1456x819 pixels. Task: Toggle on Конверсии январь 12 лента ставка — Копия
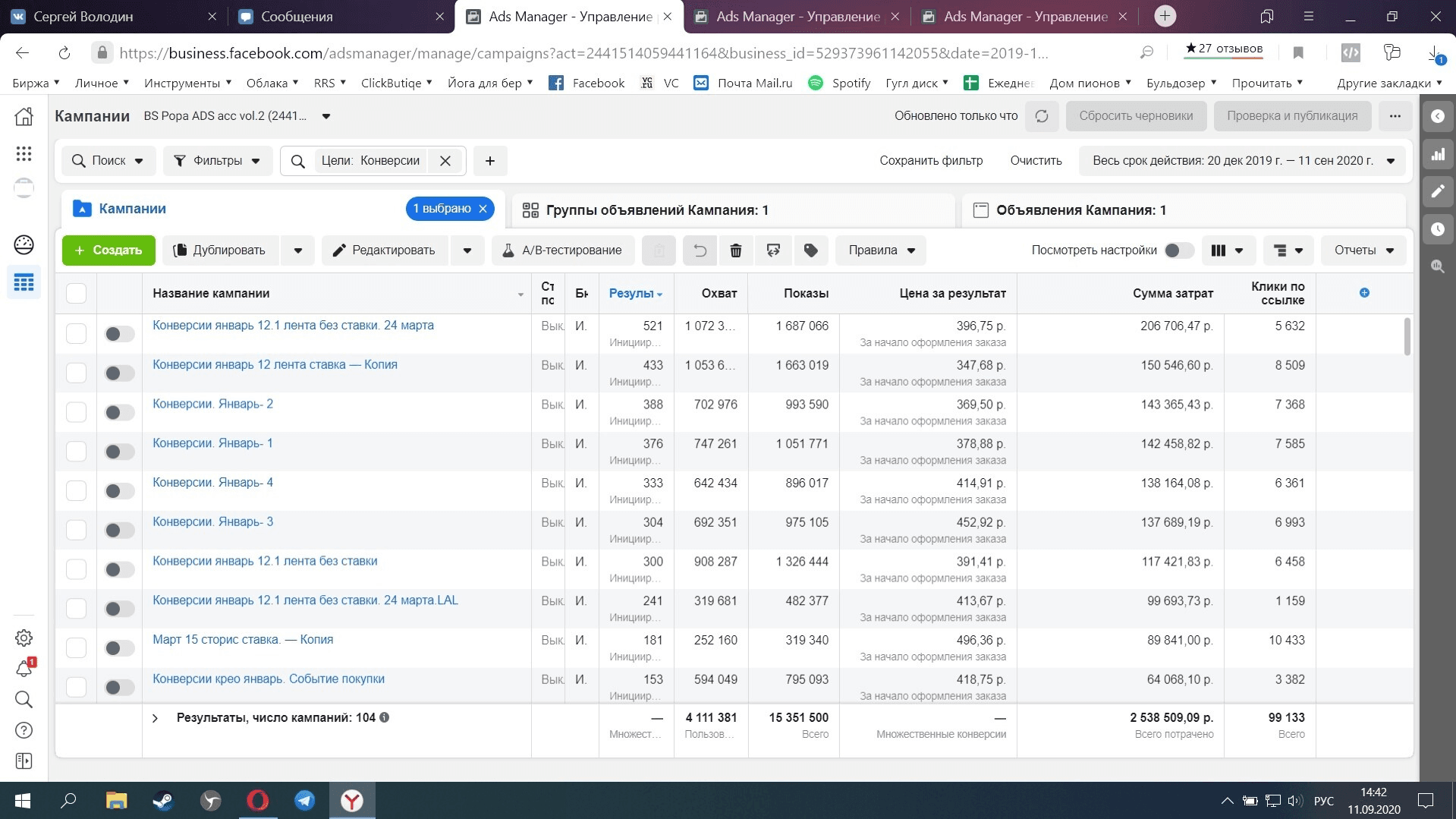tap(119, 373)
